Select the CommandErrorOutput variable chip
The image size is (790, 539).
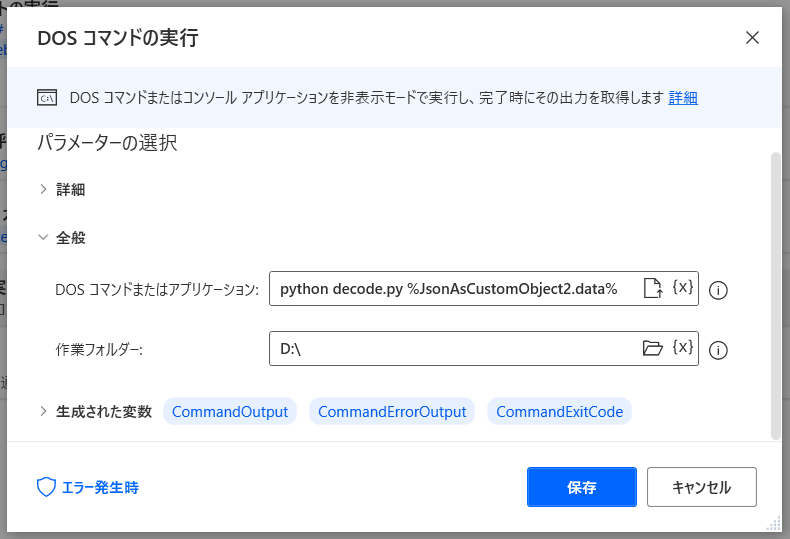(392, 412)
